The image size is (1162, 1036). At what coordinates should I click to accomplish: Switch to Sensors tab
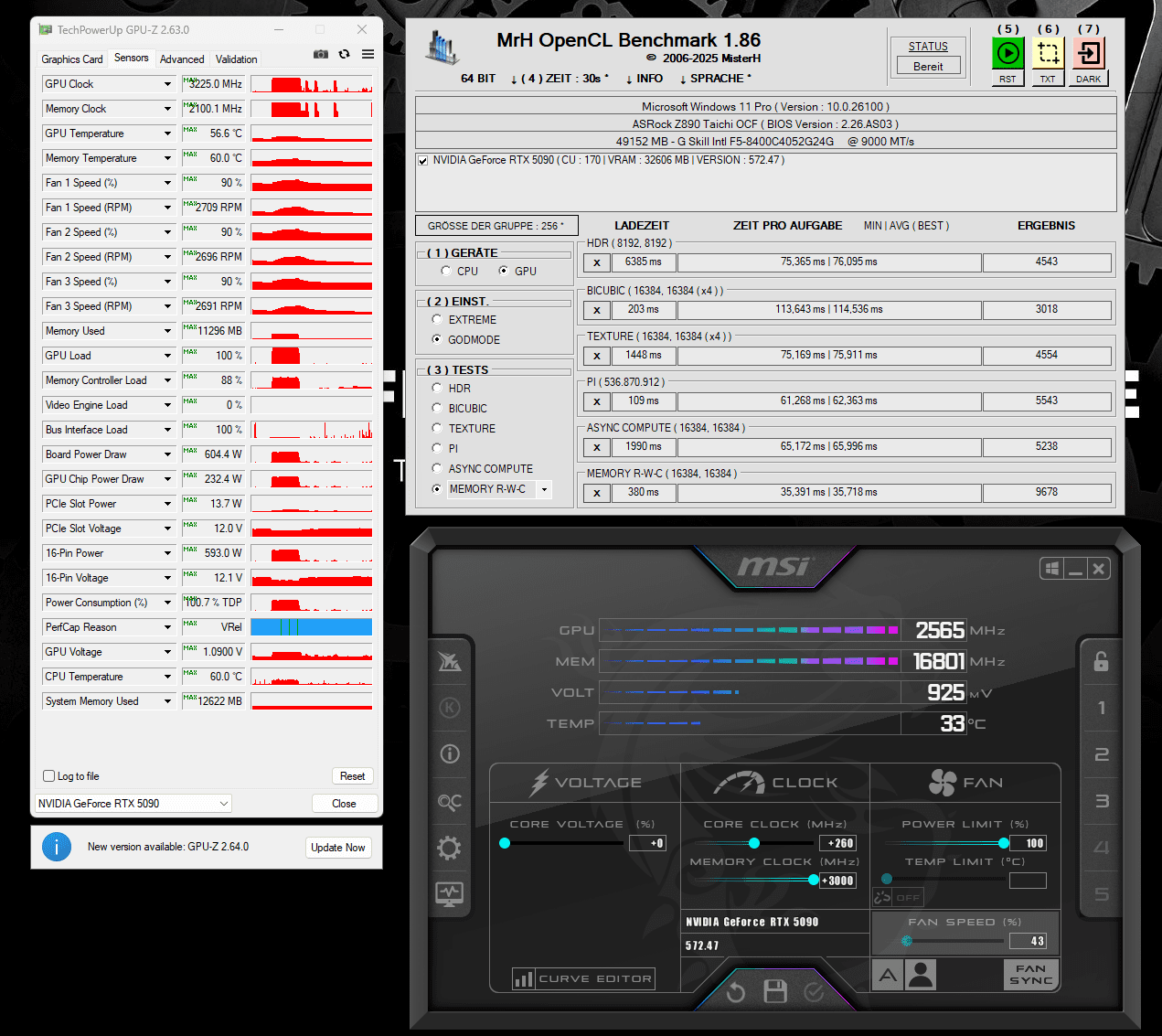(132, 58)
